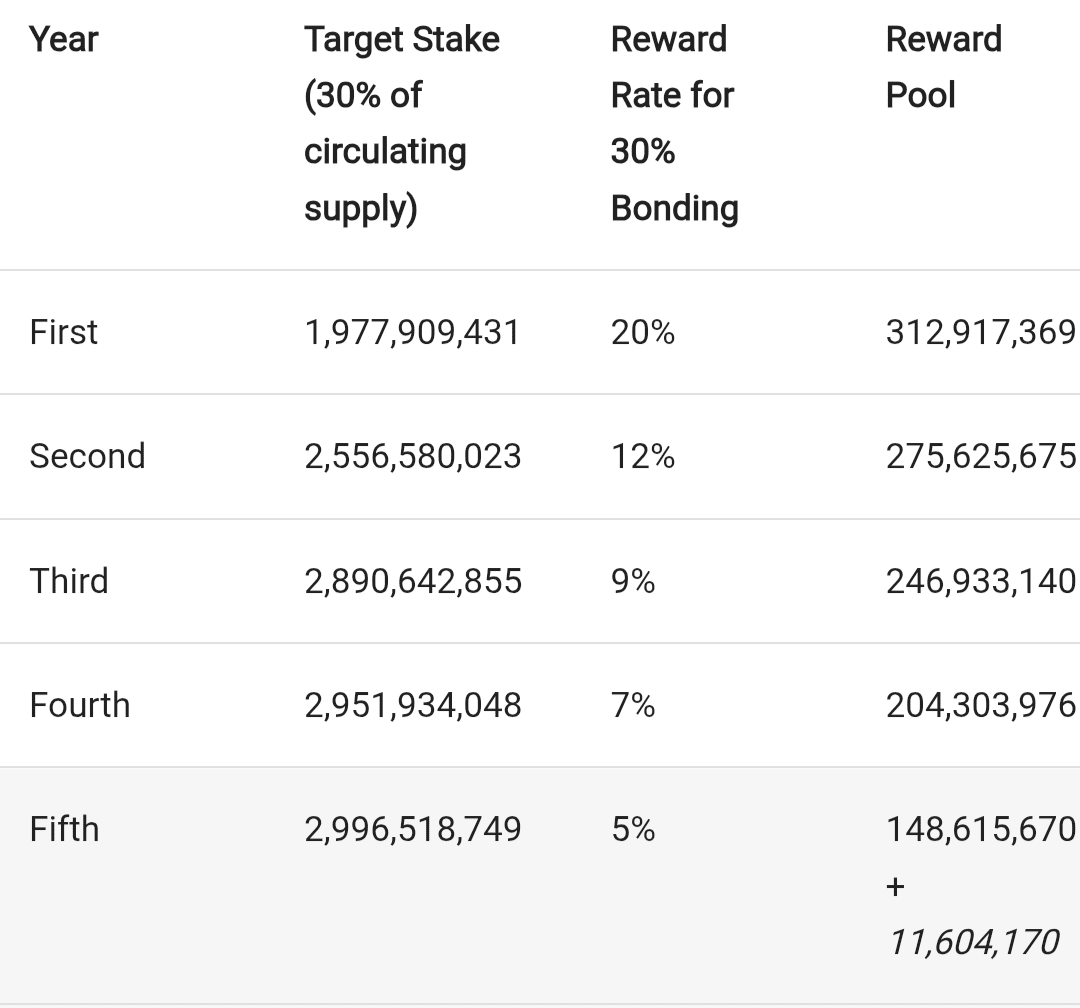Select target stake value 2,556,580,023

412,456
